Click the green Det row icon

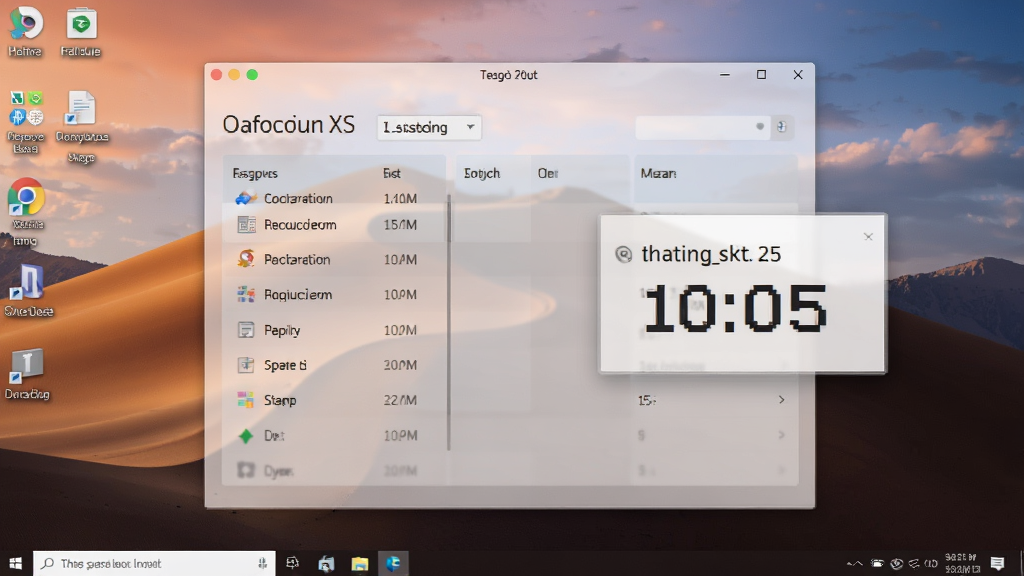(x=246, y=436)
